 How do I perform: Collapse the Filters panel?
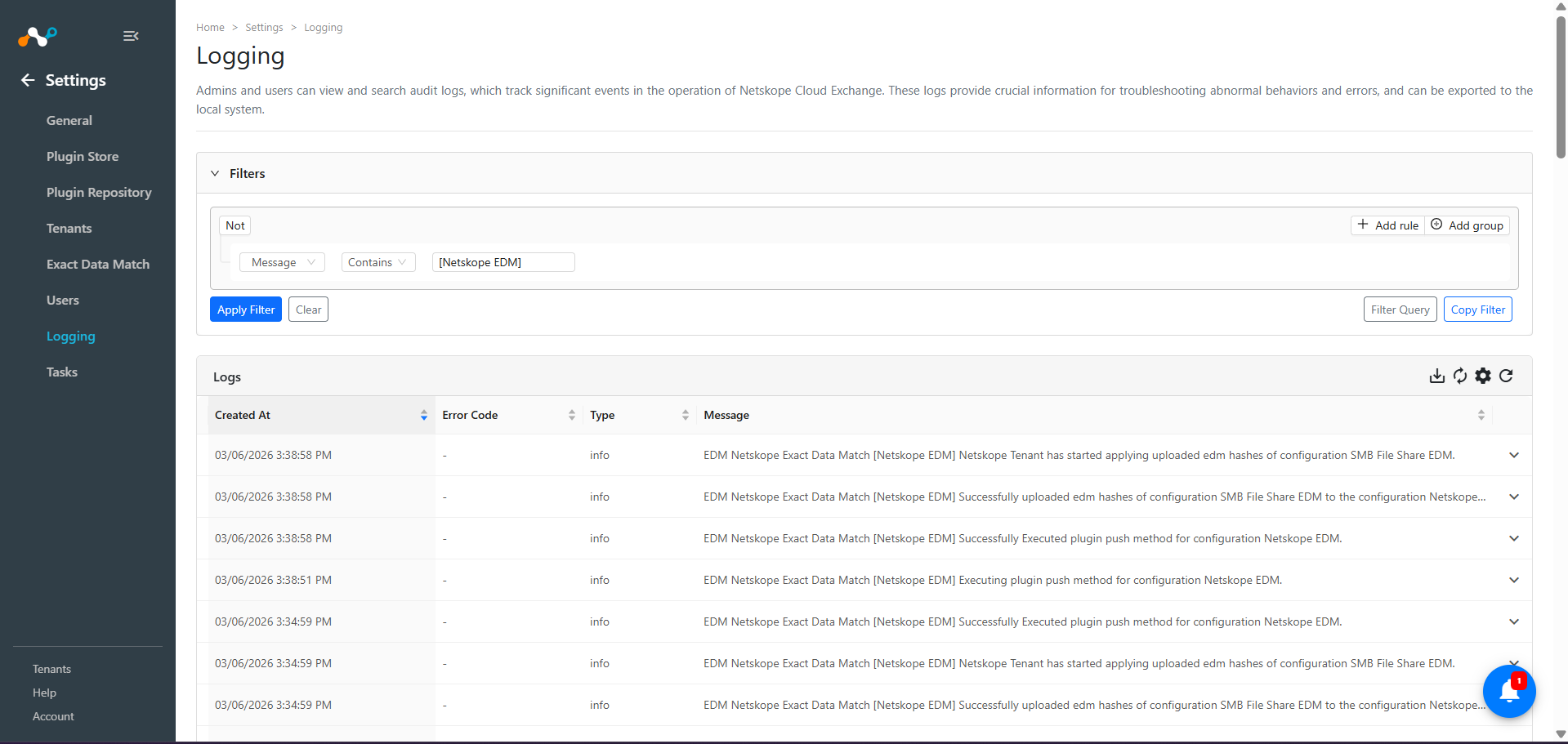pos(215,173)
